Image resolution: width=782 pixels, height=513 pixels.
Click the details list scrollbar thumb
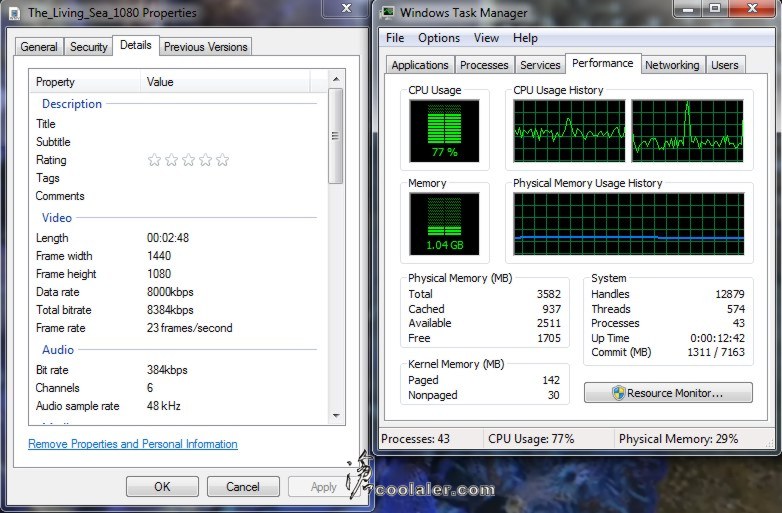click(x=336, y=136)
